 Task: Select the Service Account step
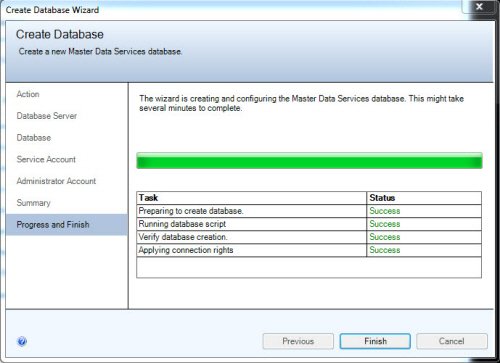click(46, 159)
